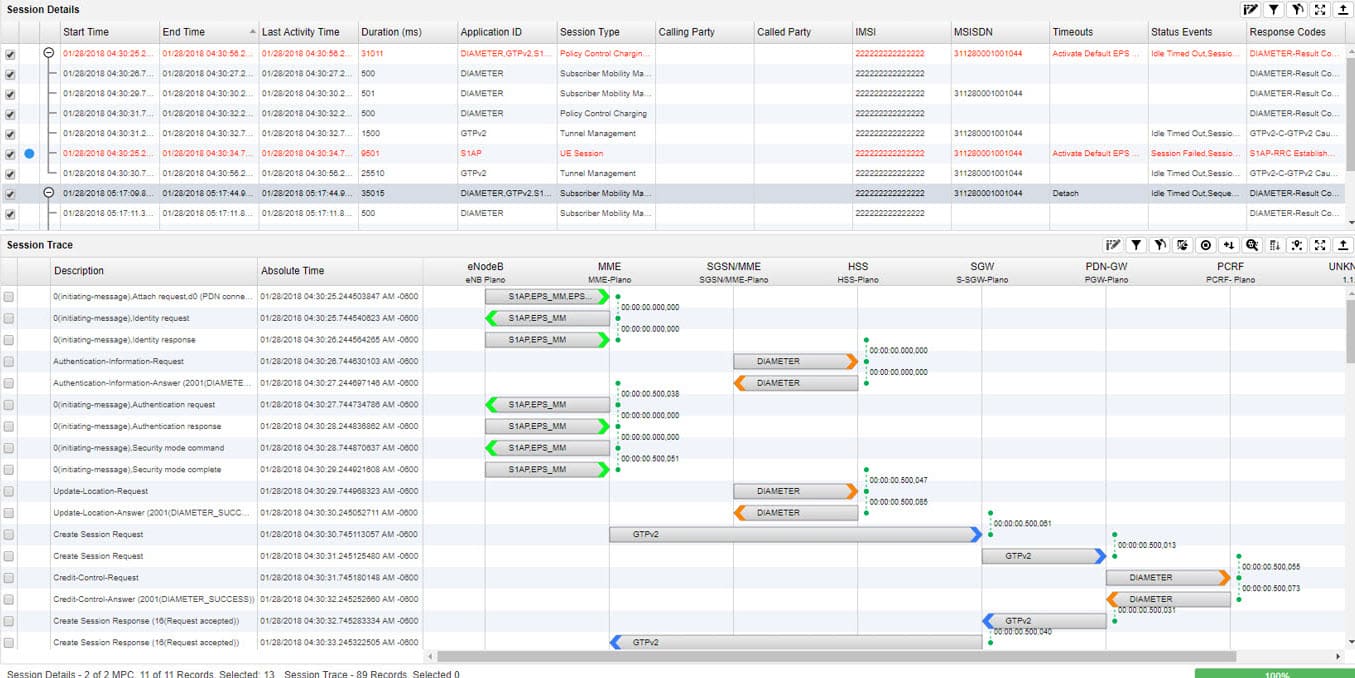Collapse the 05:17 session group row
This screenshot has width=1355, height=678.
pyautogui.click(x=49, y=193)
